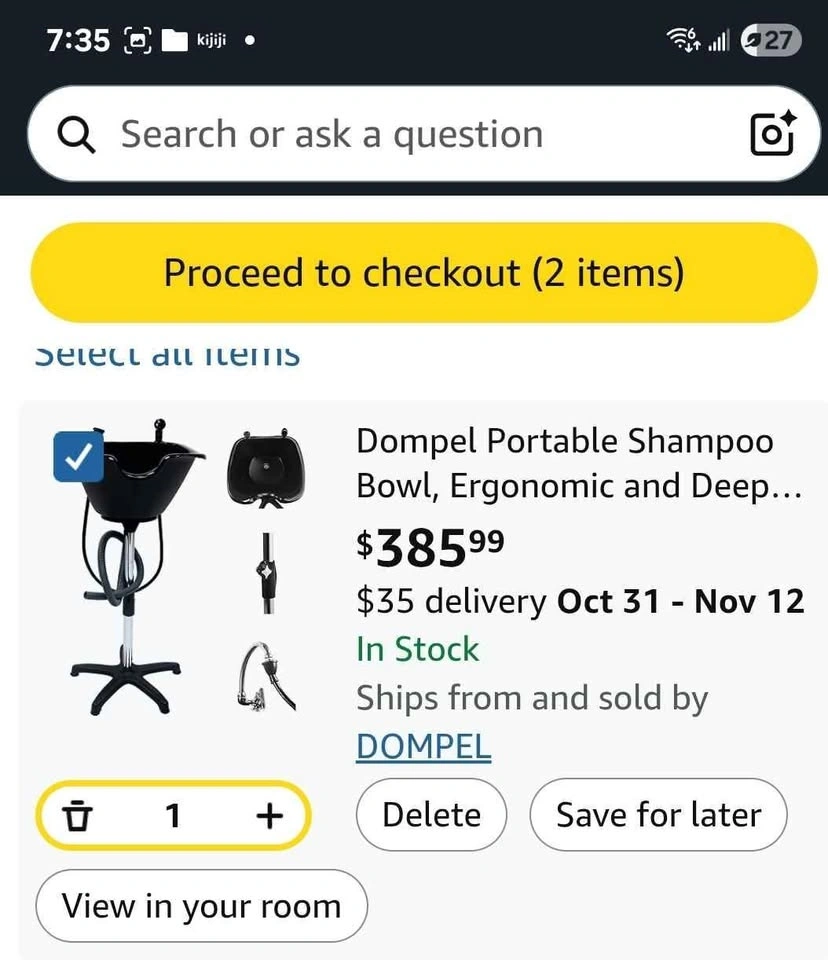Open DOMPEL seller link
Screen dimensions: 828x960
tap(424, 746)
